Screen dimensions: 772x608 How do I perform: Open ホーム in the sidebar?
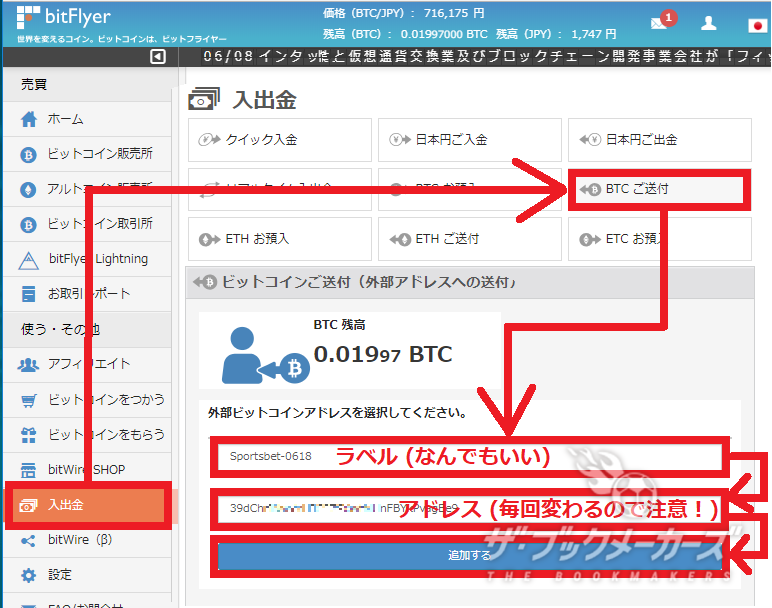pyautogui.click(x=65, y=119)
